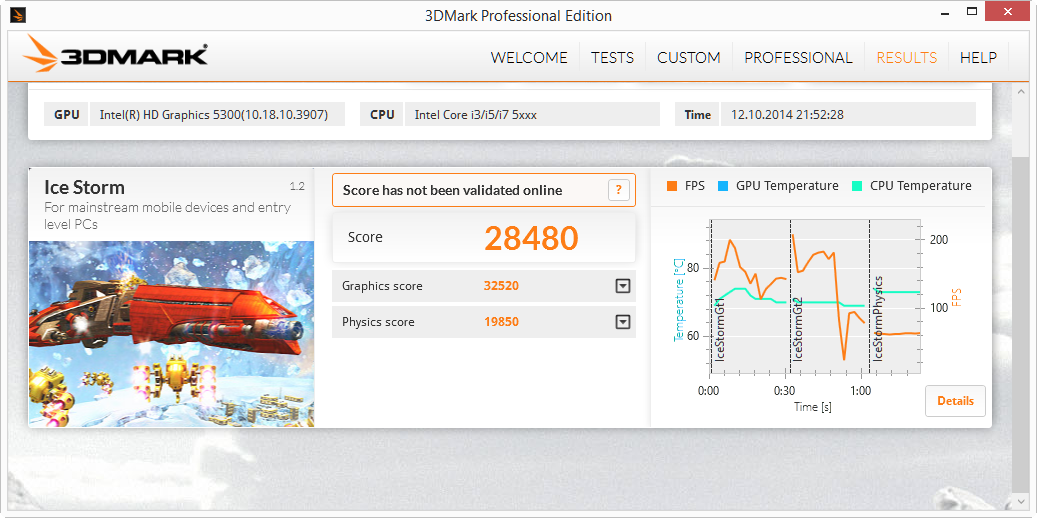This screenshot has width=1037, height=518.
Task: Click the overall score value 28480
Action: point(531,238)
